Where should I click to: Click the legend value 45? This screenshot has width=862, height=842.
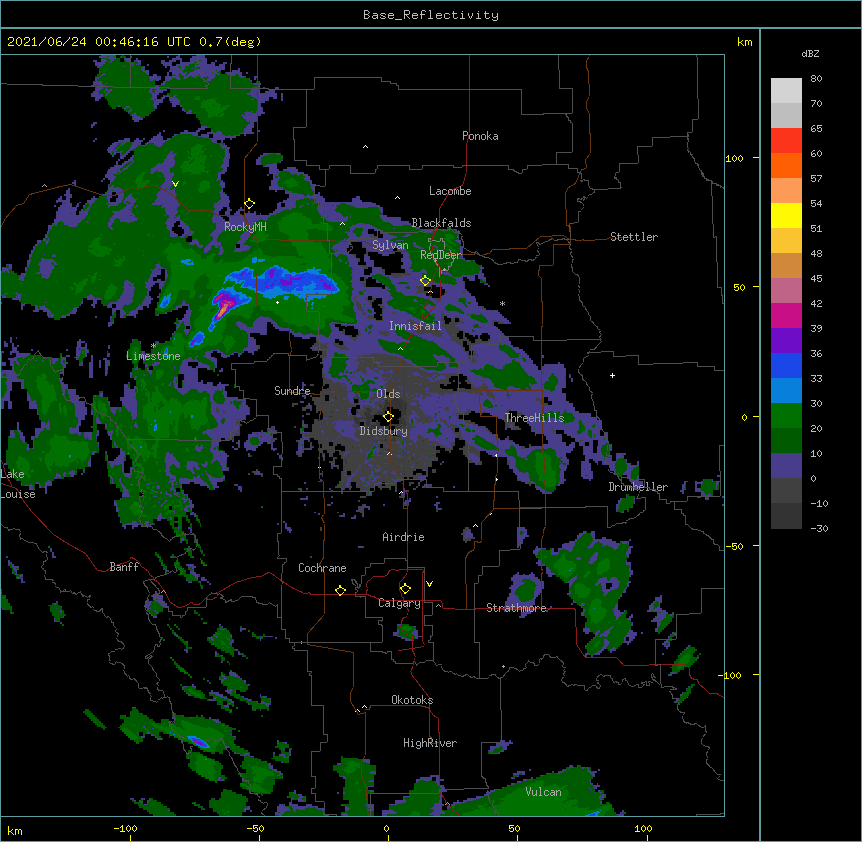816,279
